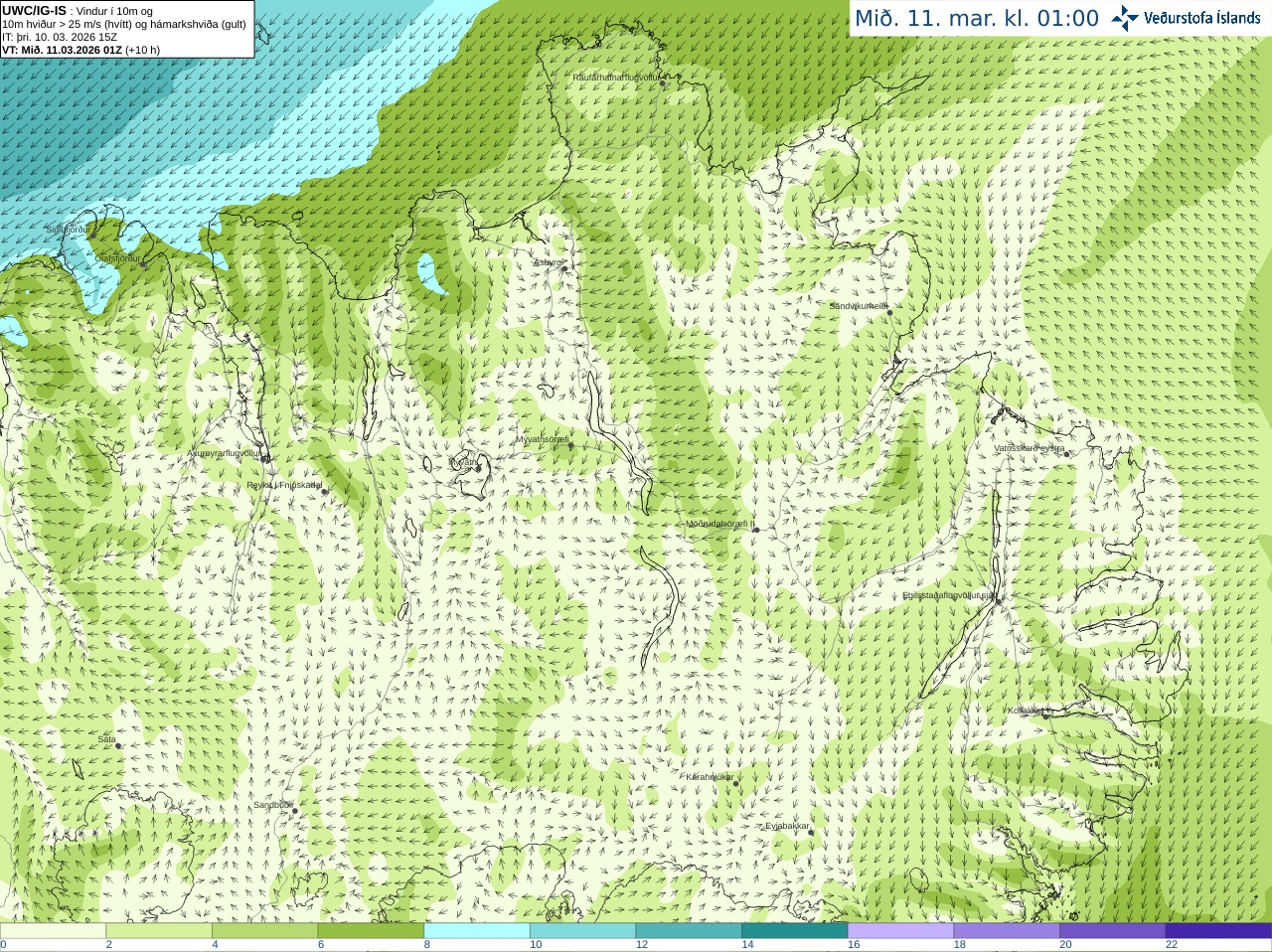
Task: Click the 4–6 m/s legend color
Action: tap(264, 930)
